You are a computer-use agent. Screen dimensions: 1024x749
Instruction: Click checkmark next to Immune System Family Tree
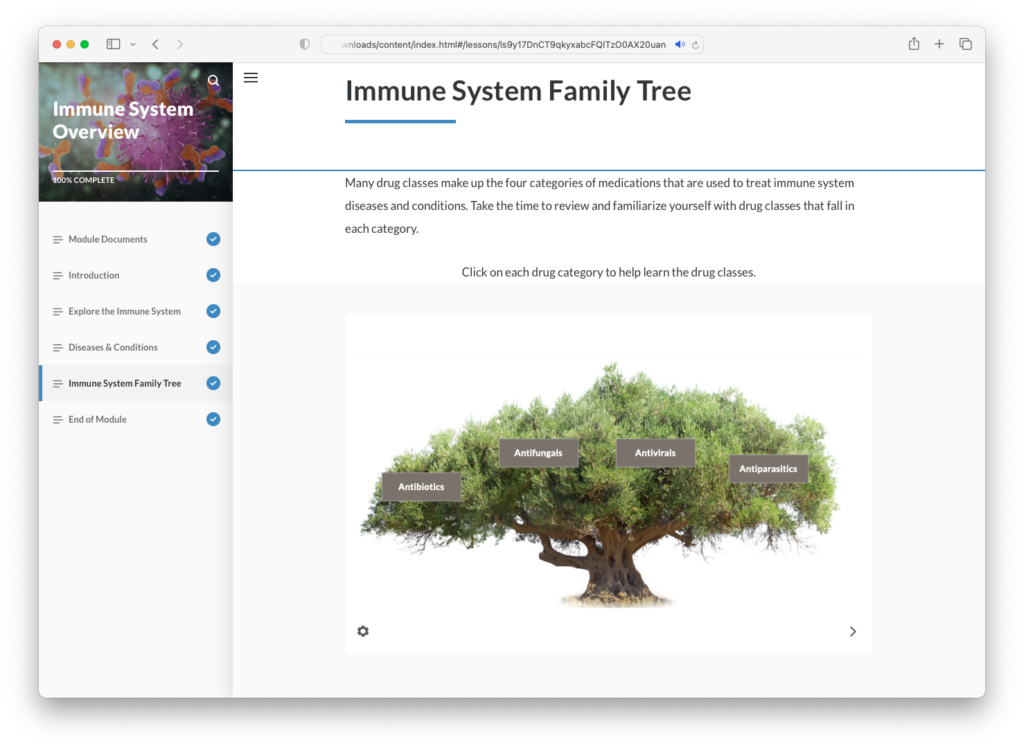[213, 383]
